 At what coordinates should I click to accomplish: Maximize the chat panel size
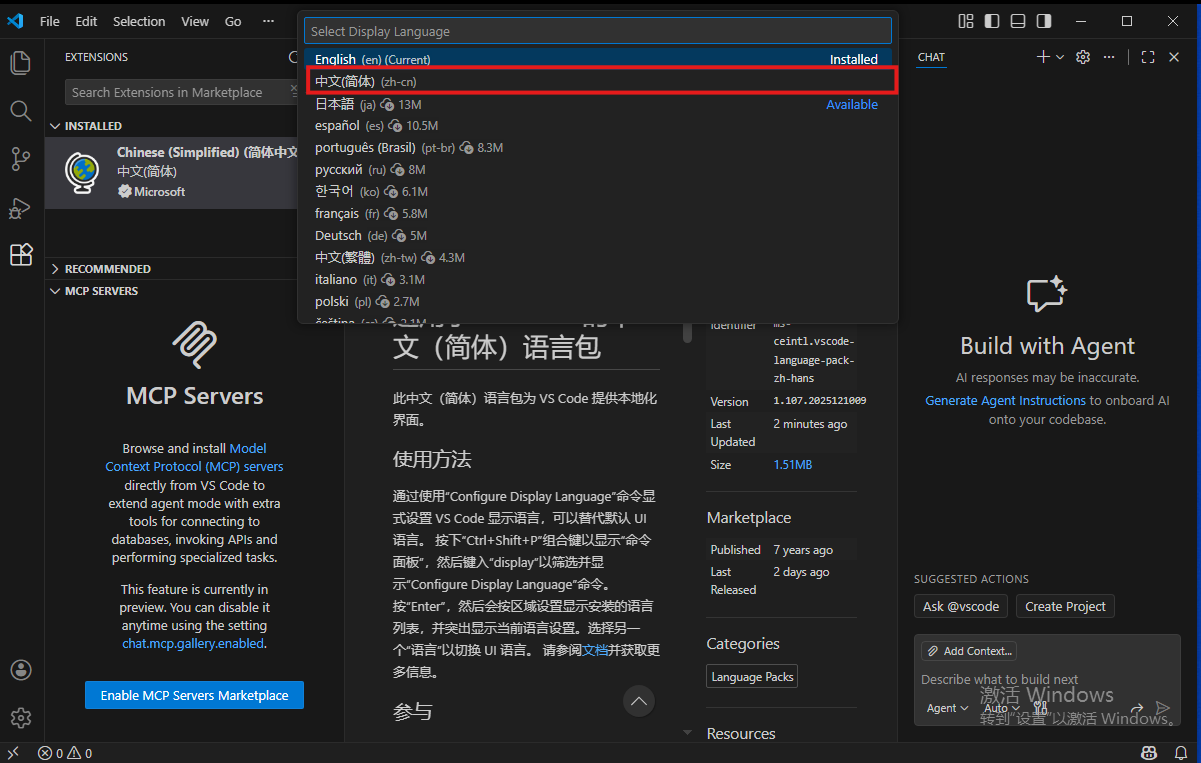click(x=1148, y=57)
